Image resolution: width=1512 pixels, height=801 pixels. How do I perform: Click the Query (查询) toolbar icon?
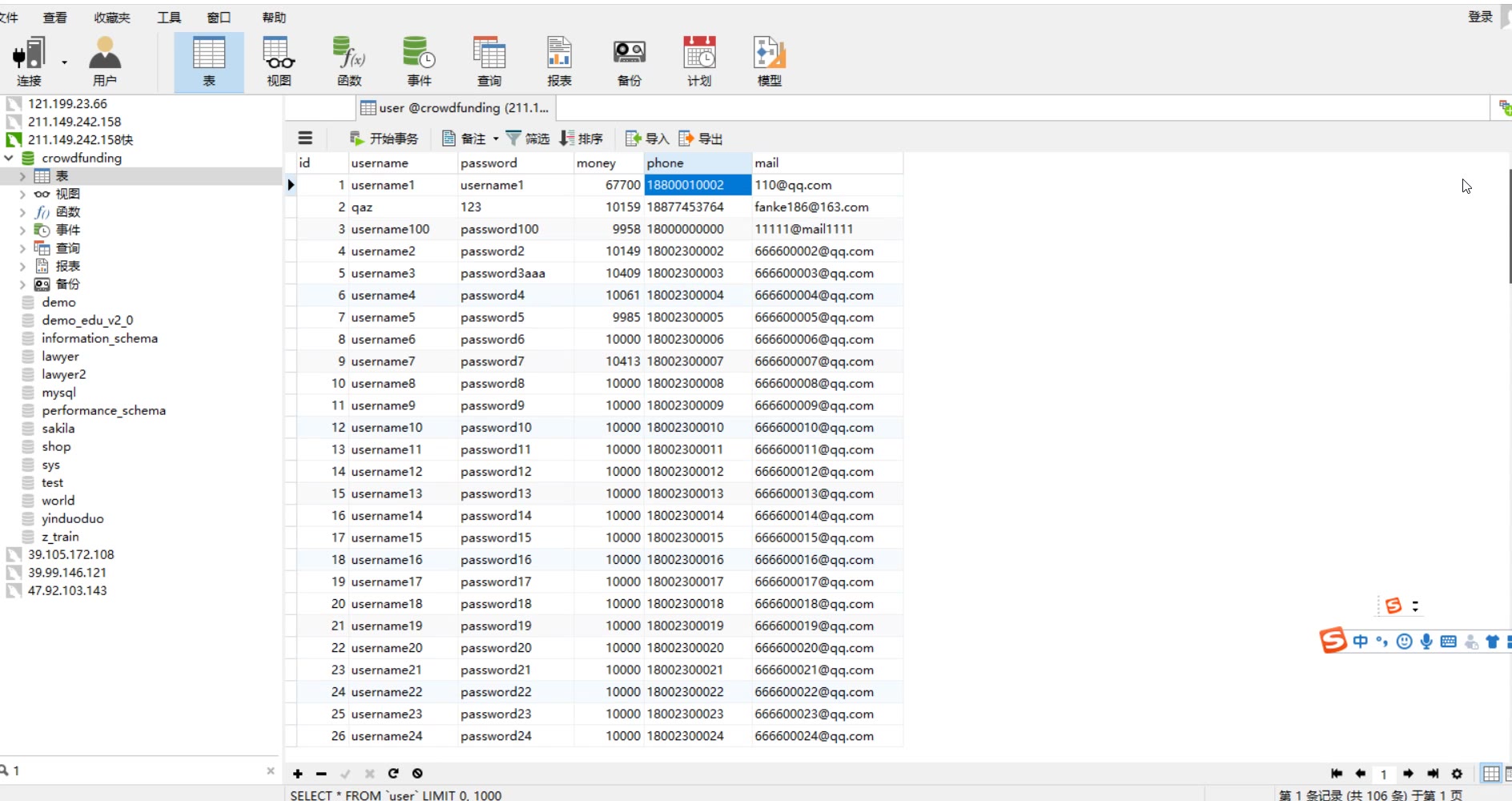click(x=489, y=61)
